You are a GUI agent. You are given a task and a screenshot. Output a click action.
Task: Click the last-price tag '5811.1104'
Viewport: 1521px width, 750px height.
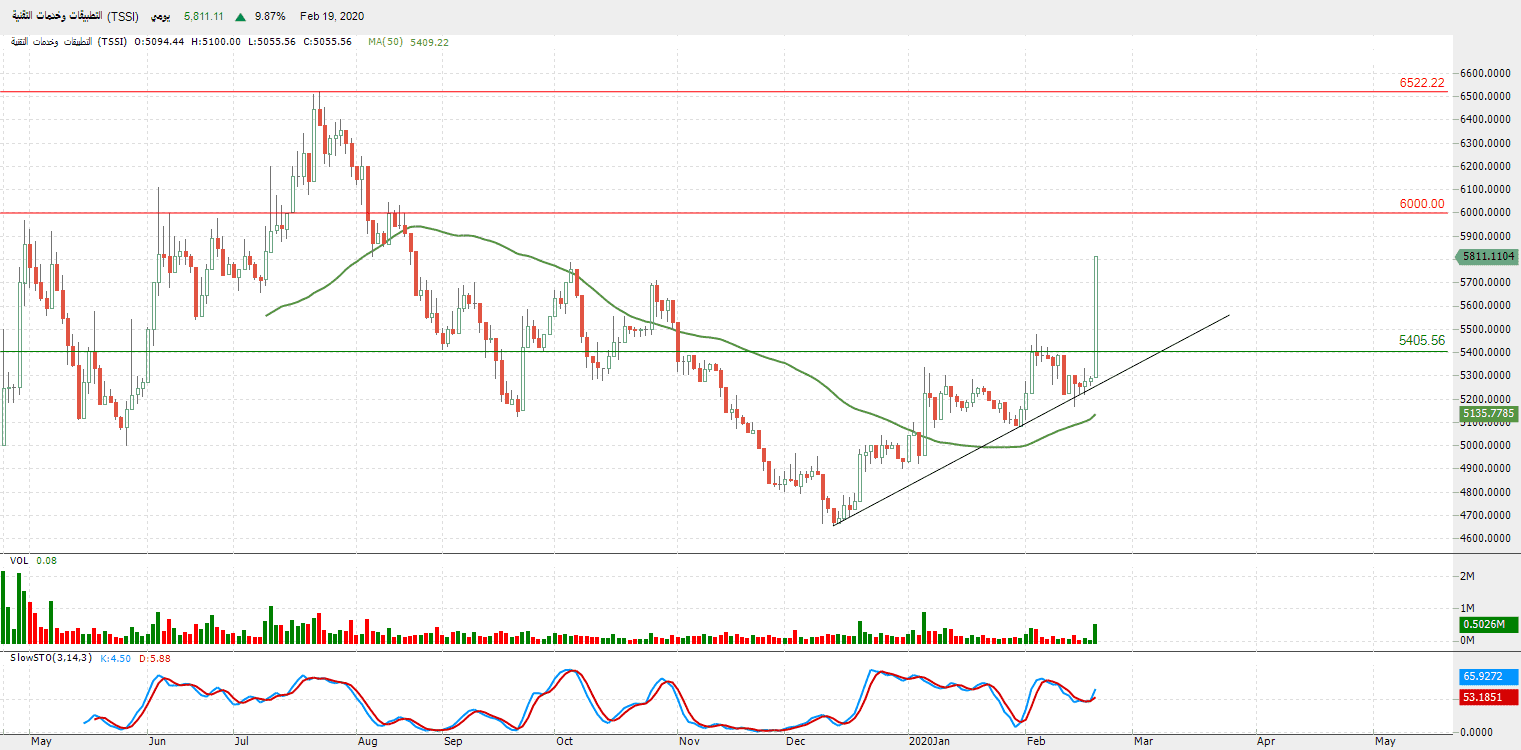[x=1487, y=257]
